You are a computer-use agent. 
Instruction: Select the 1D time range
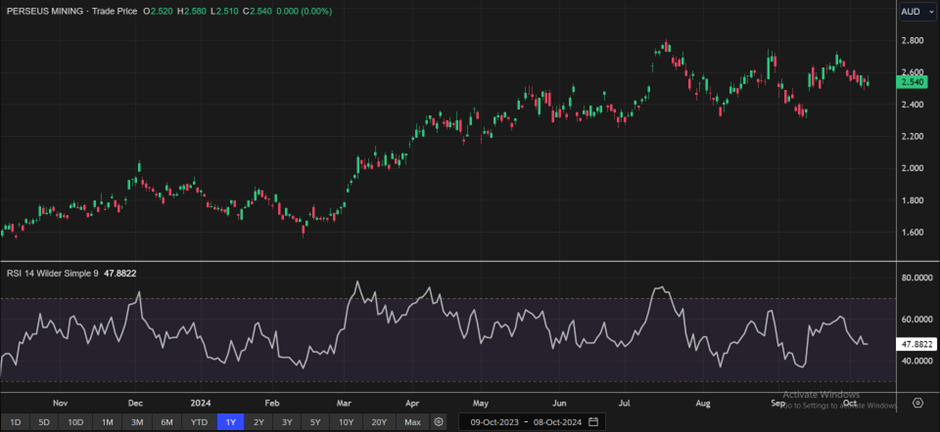15,422
